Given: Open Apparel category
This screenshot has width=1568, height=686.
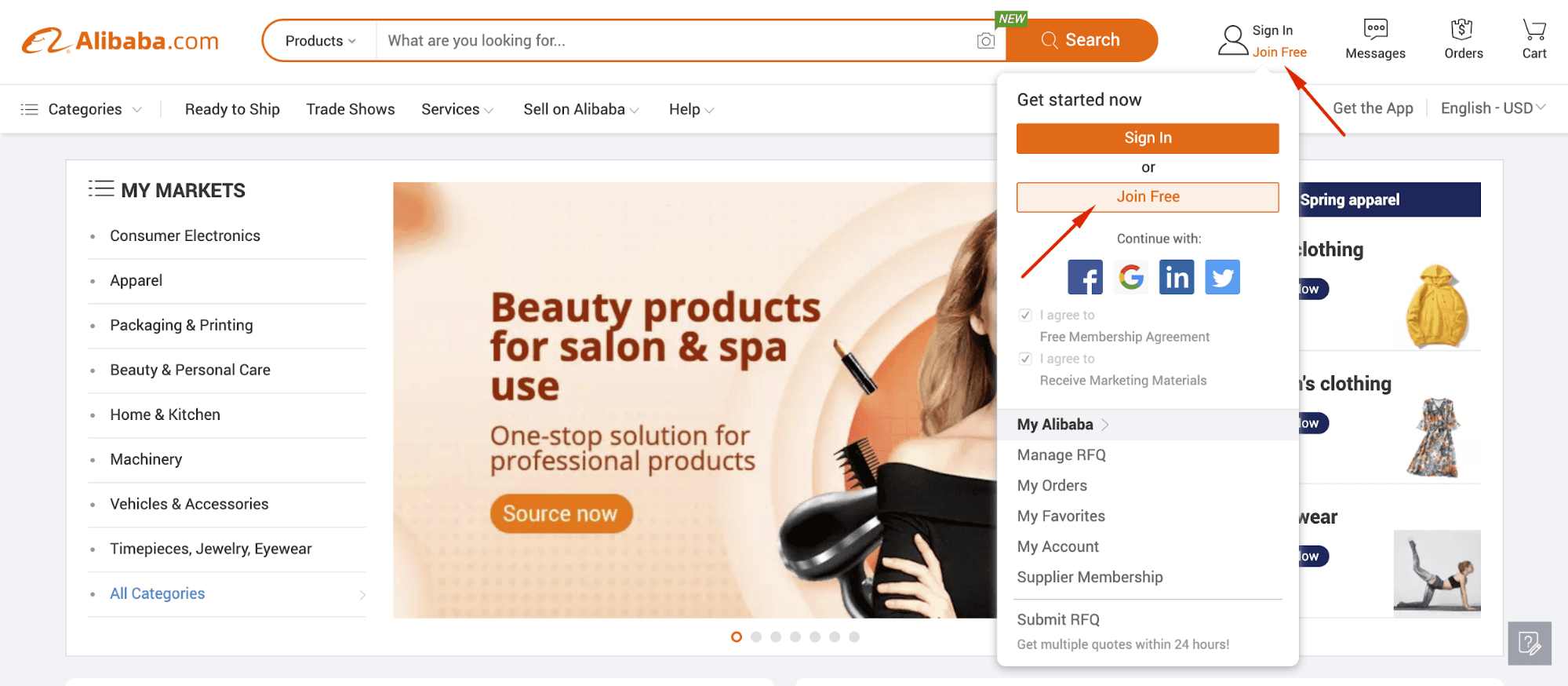Looking at the screenshot, I should click(x=136, y=281).
